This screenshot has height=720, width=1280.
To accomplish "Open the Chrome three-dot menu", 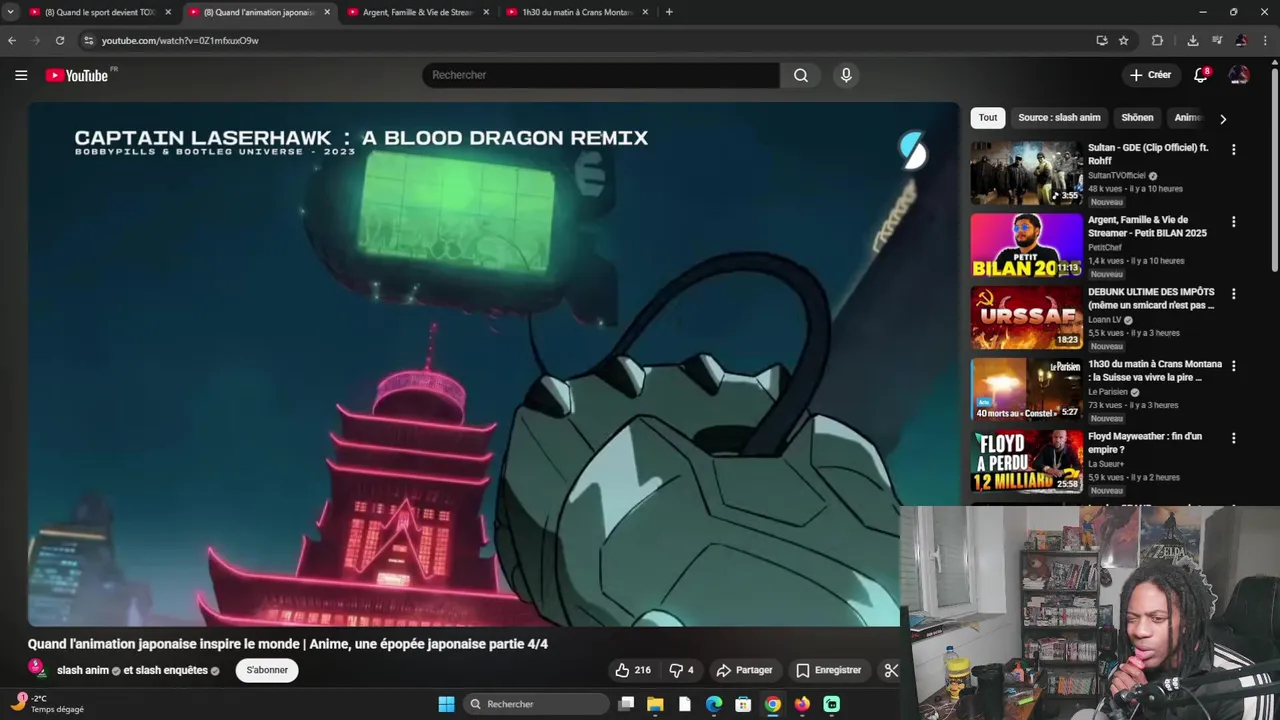I will [1266, 40].
